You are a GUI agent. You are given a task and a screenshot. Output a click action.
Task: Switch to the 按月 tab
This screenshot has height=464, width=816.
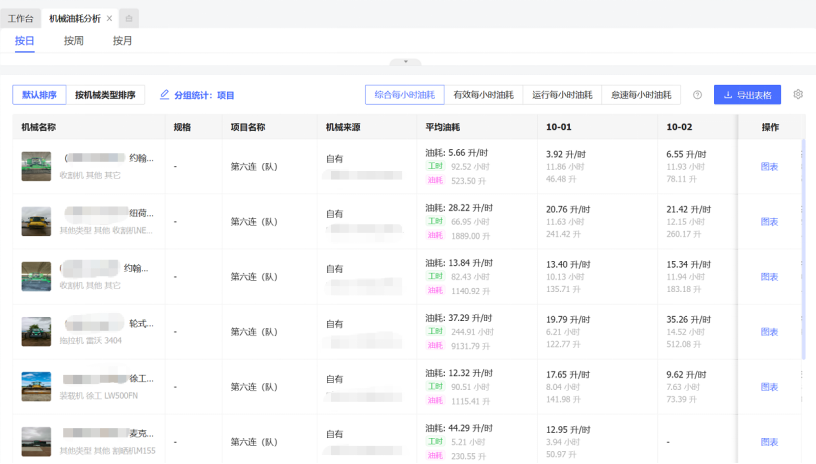122,41
